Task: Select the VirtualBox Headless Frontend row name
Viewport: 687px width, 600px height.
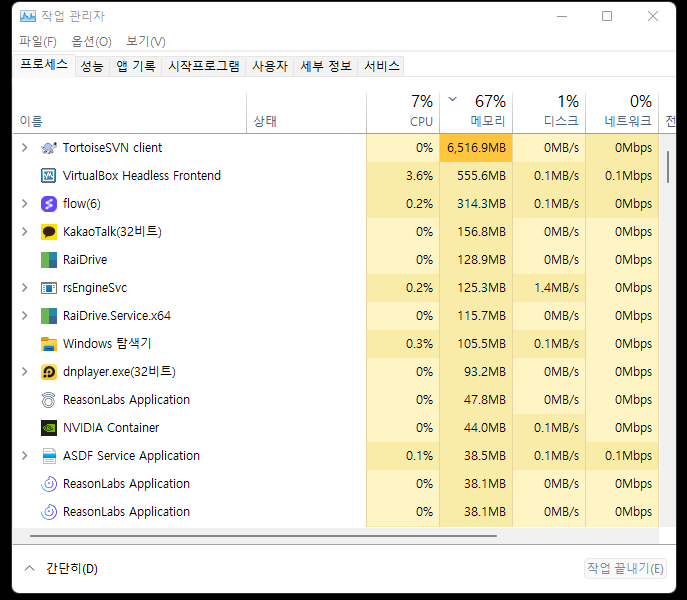Action: coord(142,176)
